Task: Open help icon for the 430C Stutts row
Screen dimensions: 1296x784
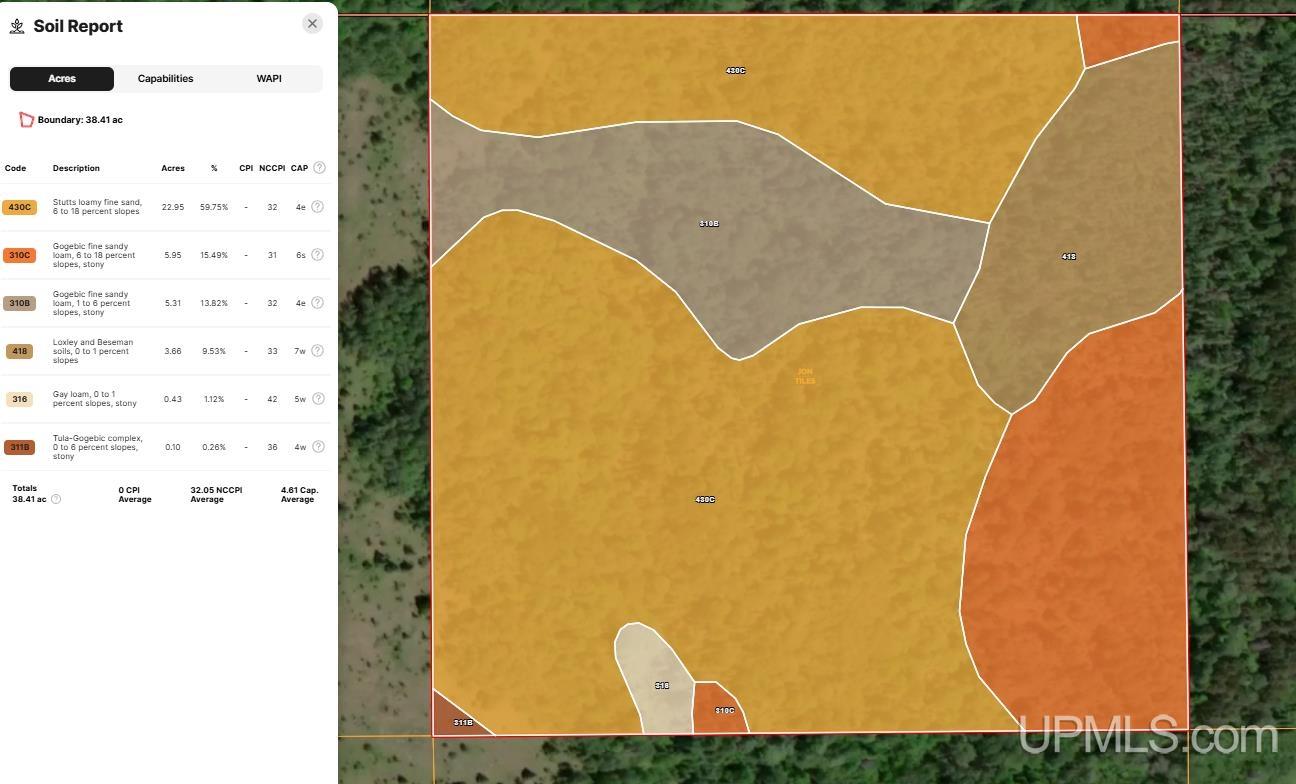Action: coord(317,207)
